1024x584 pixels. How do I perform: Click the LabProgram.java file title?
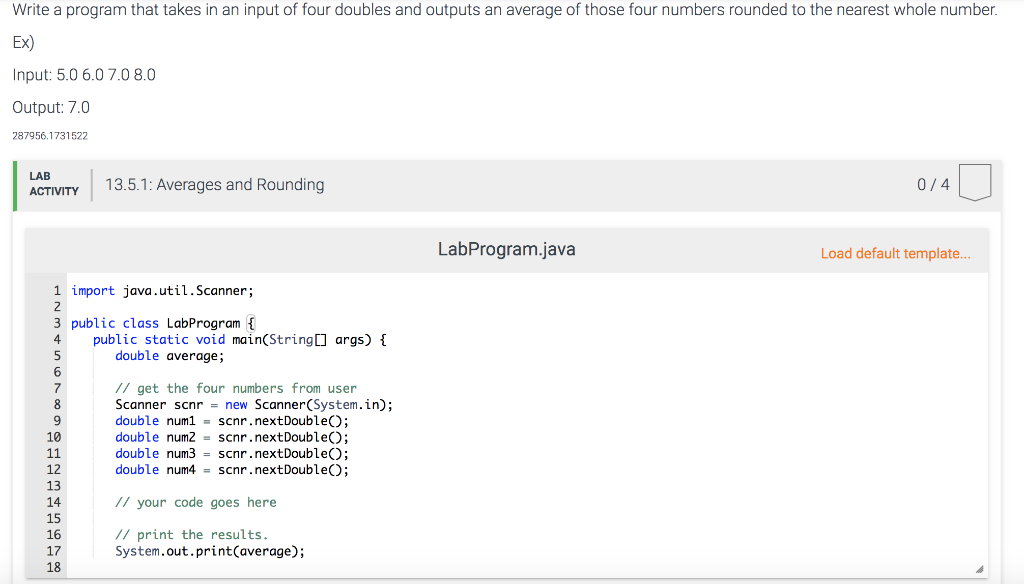click(506, 250)
